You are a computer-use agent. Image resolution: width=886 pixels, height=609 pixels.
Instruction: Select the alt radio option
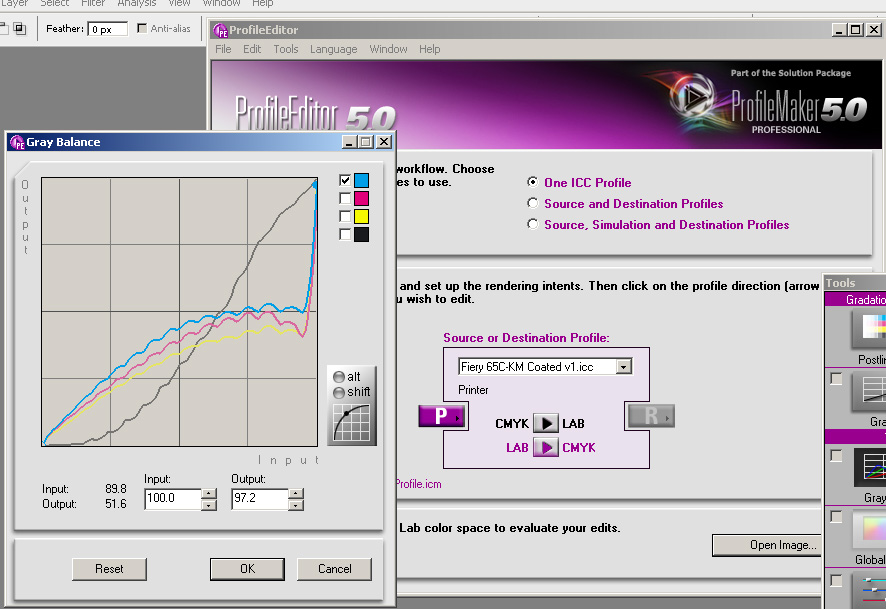point(339,377)
